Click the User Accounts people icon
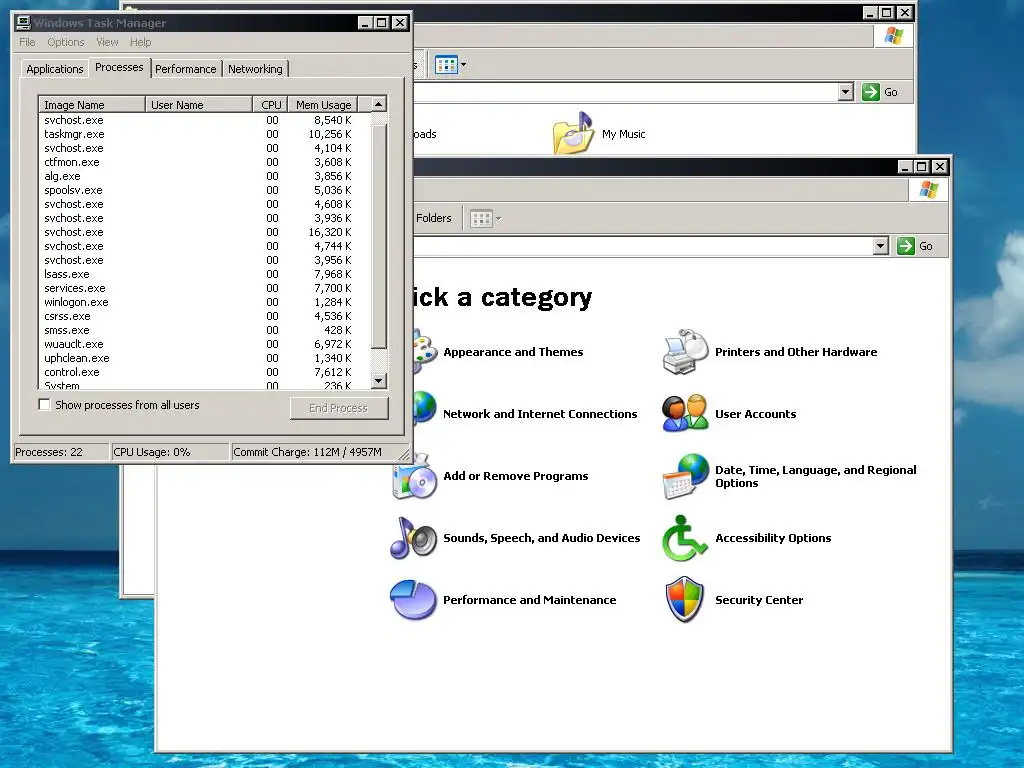 click(684, 413)
